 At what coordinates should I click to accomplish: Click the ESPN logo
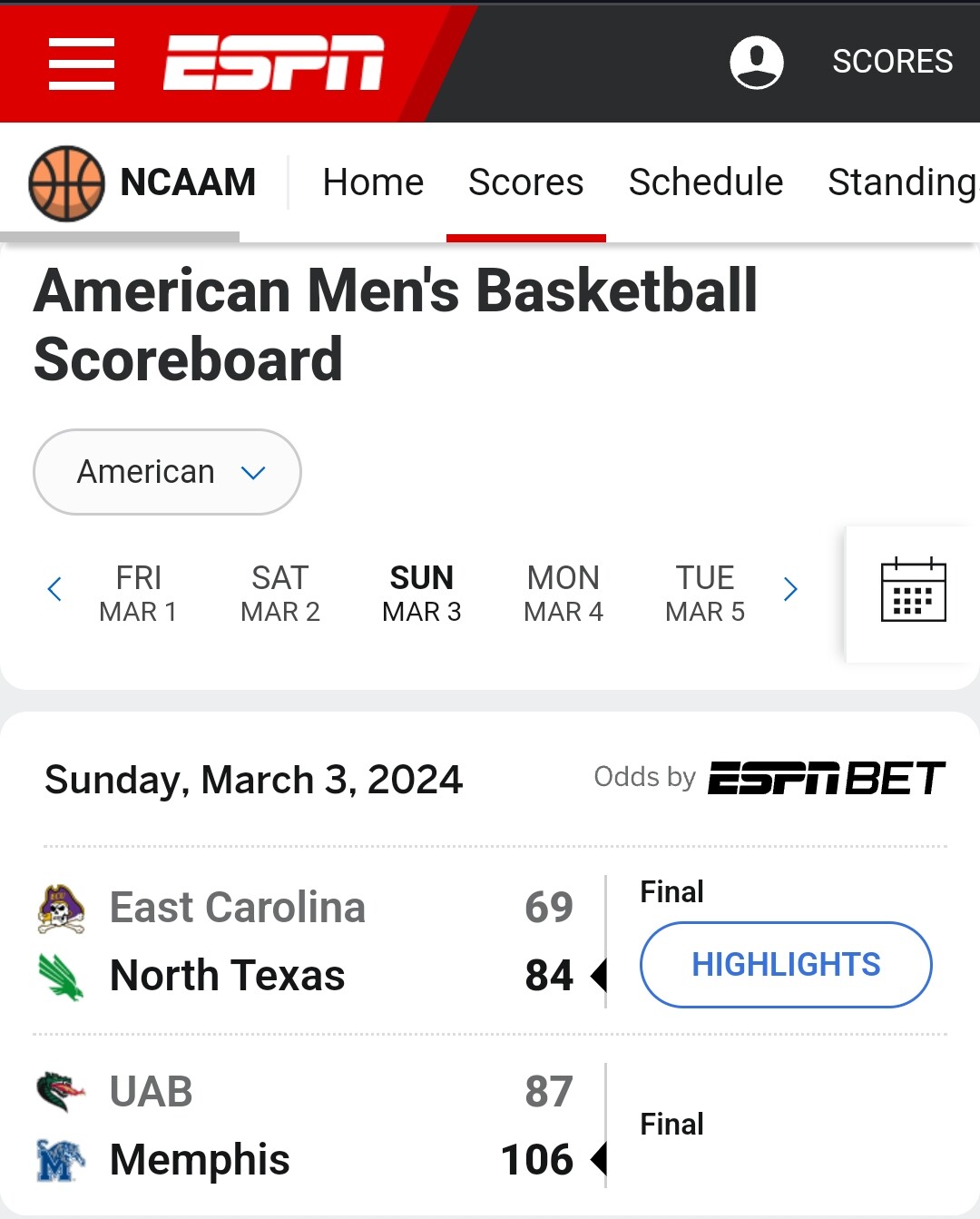click(274, 63)
